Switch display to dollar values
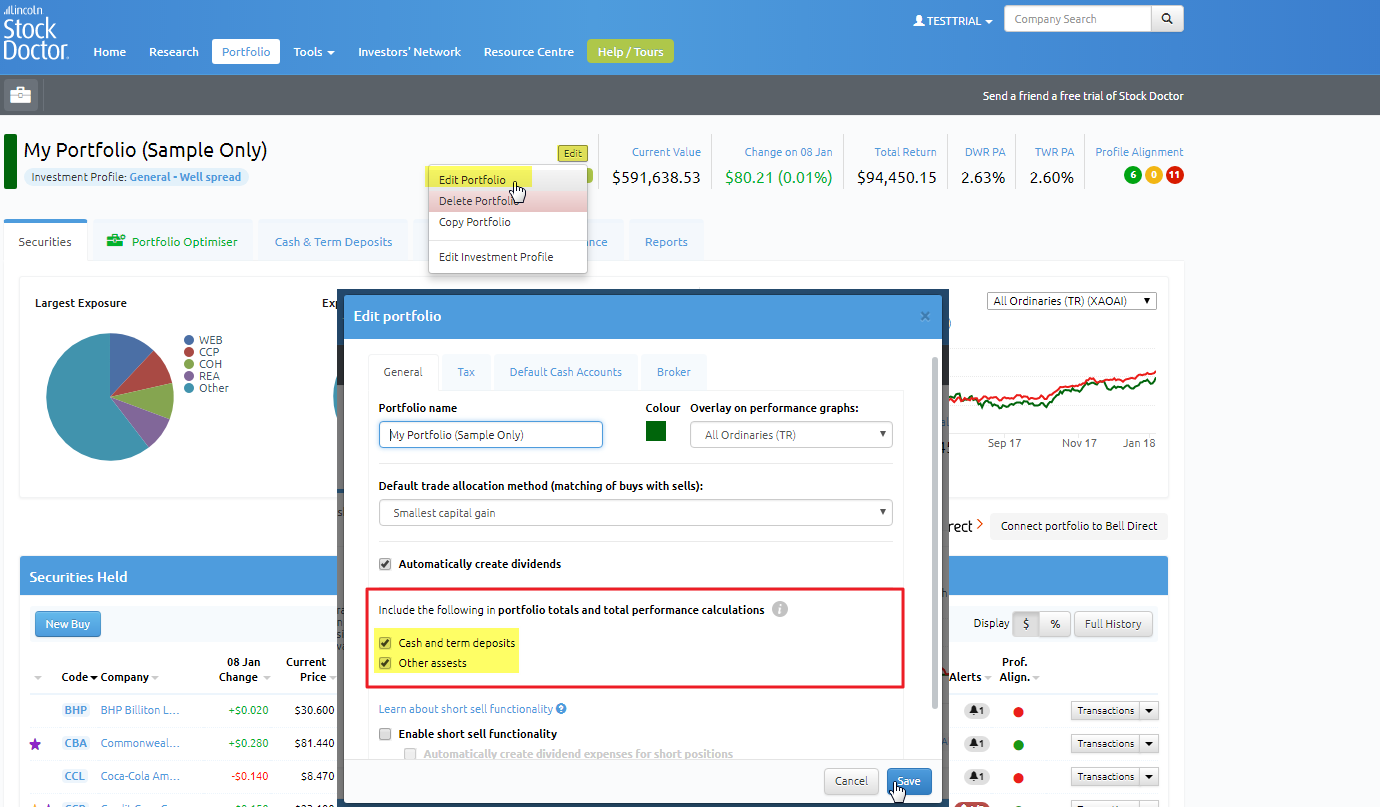 tap(1026, 624)
